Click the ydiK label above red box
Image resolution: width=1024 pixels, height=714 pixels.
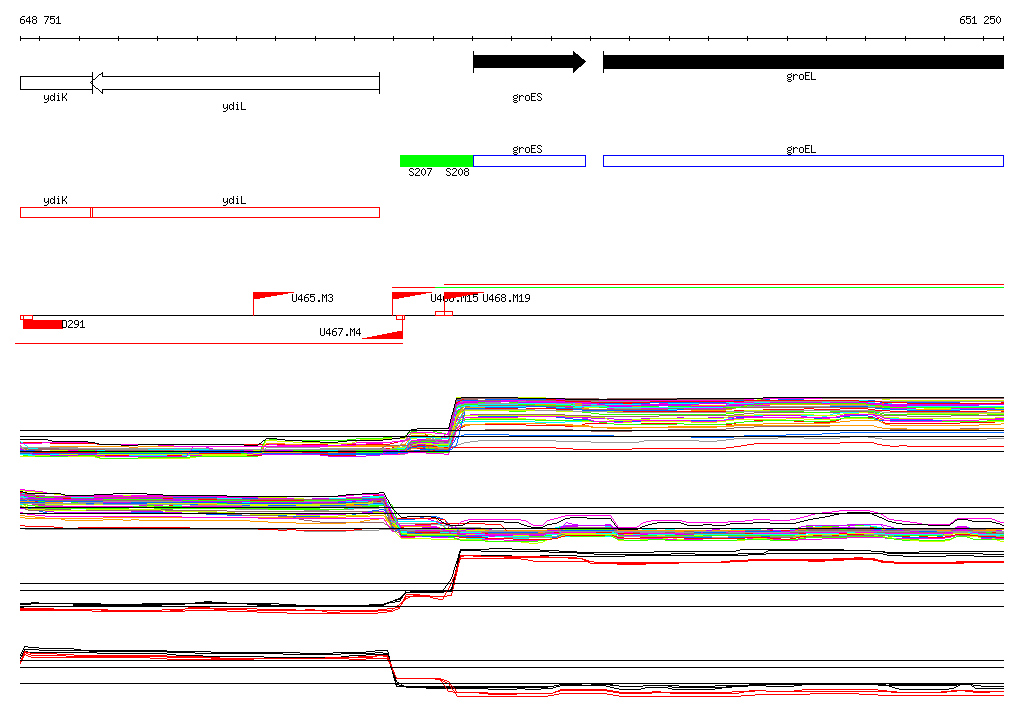56,200
